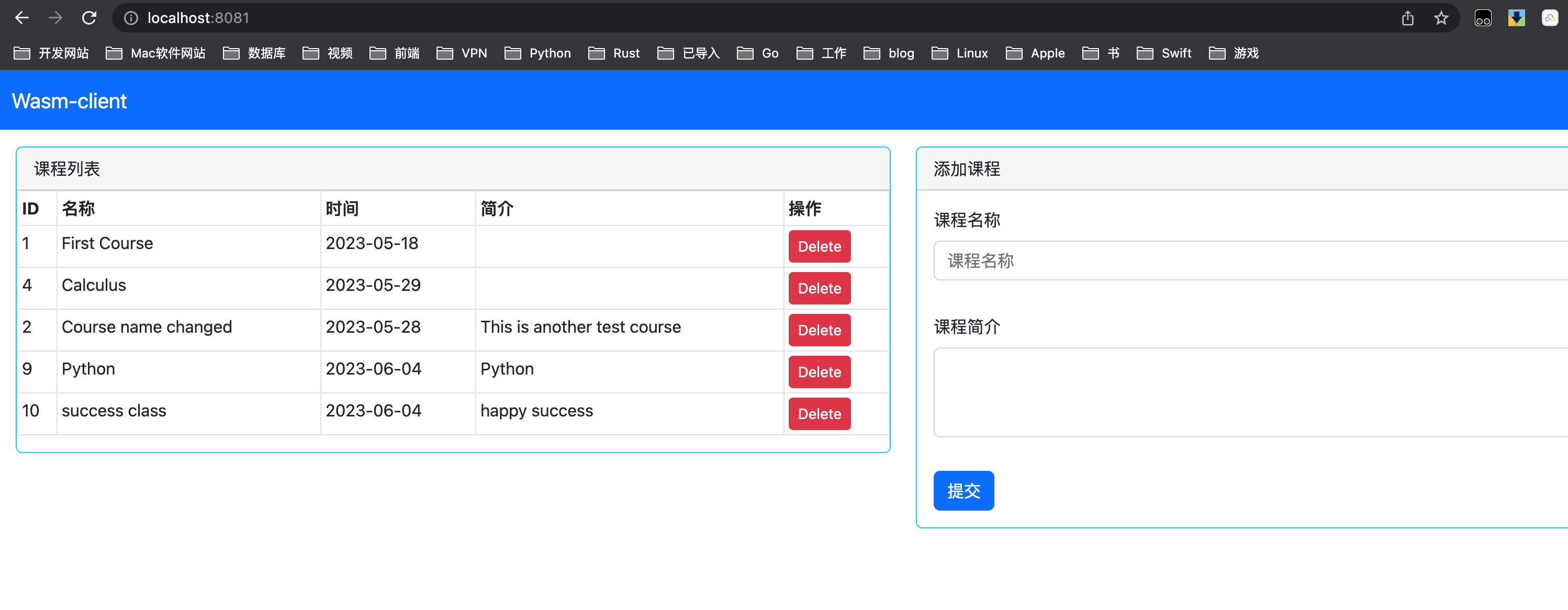Open the yellow download arrow extension icon

1516,18
